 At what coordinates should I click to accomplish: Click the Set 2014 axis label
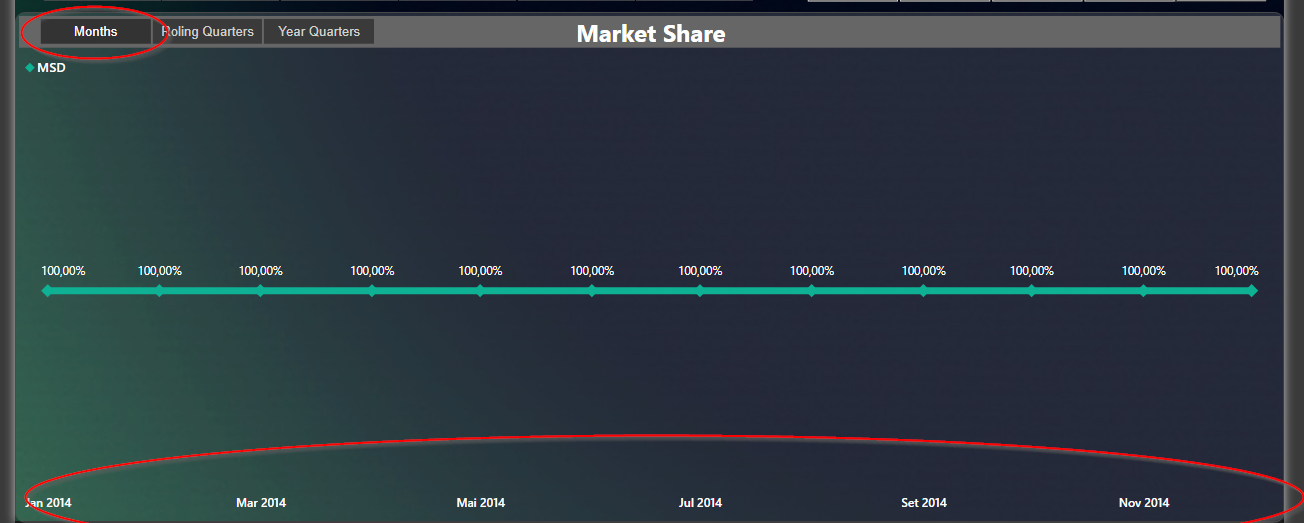pyautogui.click(x=924, y=503)
